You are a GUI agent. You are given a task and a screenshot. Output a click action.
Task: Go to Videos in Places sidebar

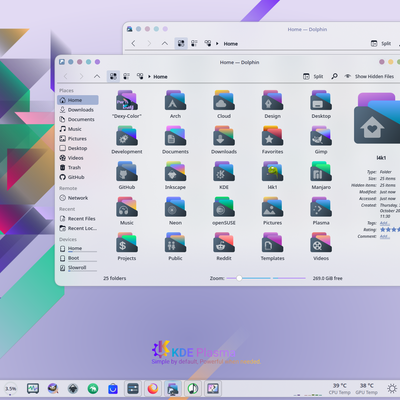click(77, 158)
